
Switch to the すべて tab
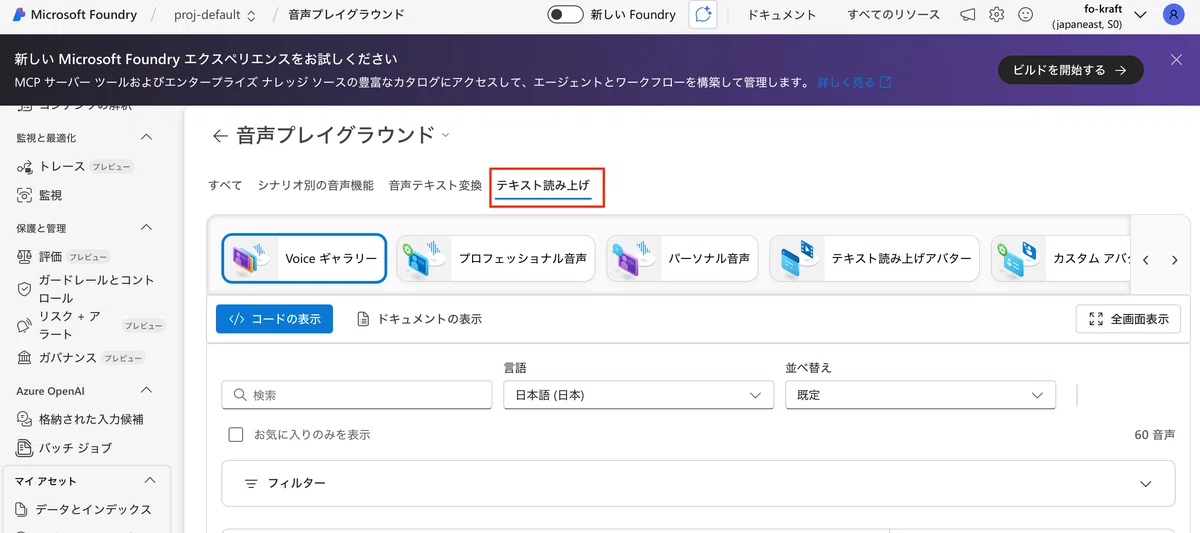pos(225,185)
